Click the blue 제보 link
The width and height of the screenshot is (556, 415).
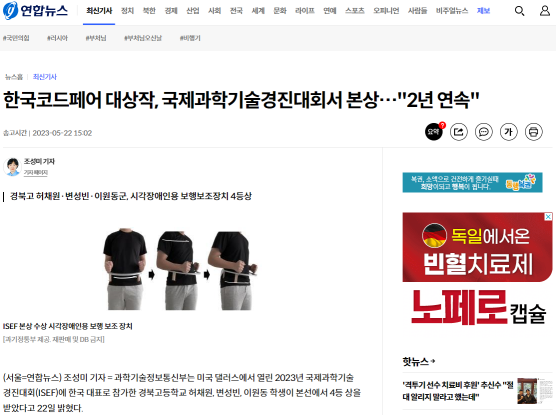pyautogui.click(x=483, y=11)
